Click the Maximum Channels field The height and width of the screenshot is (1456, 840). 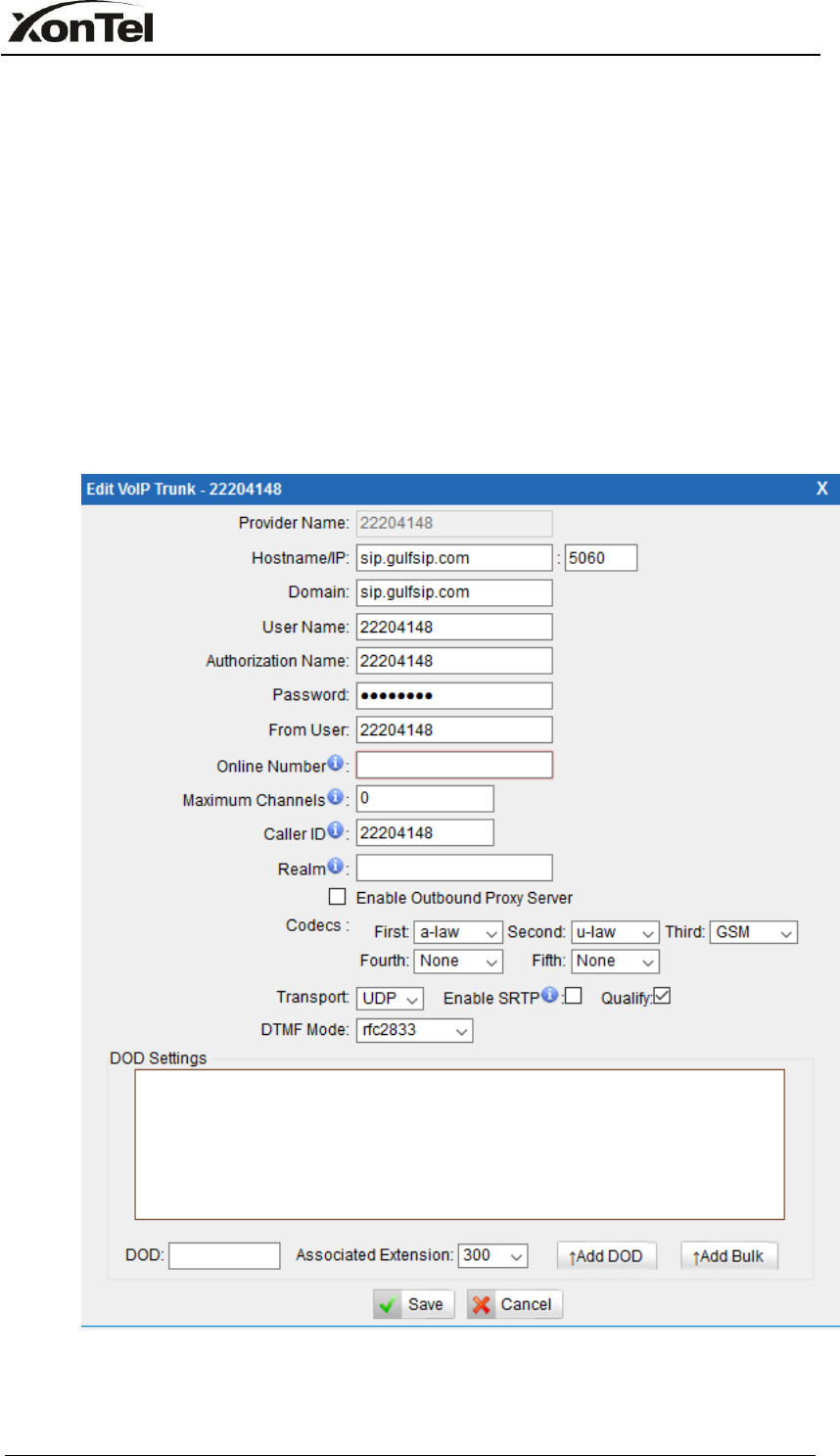tap(425, 799)
